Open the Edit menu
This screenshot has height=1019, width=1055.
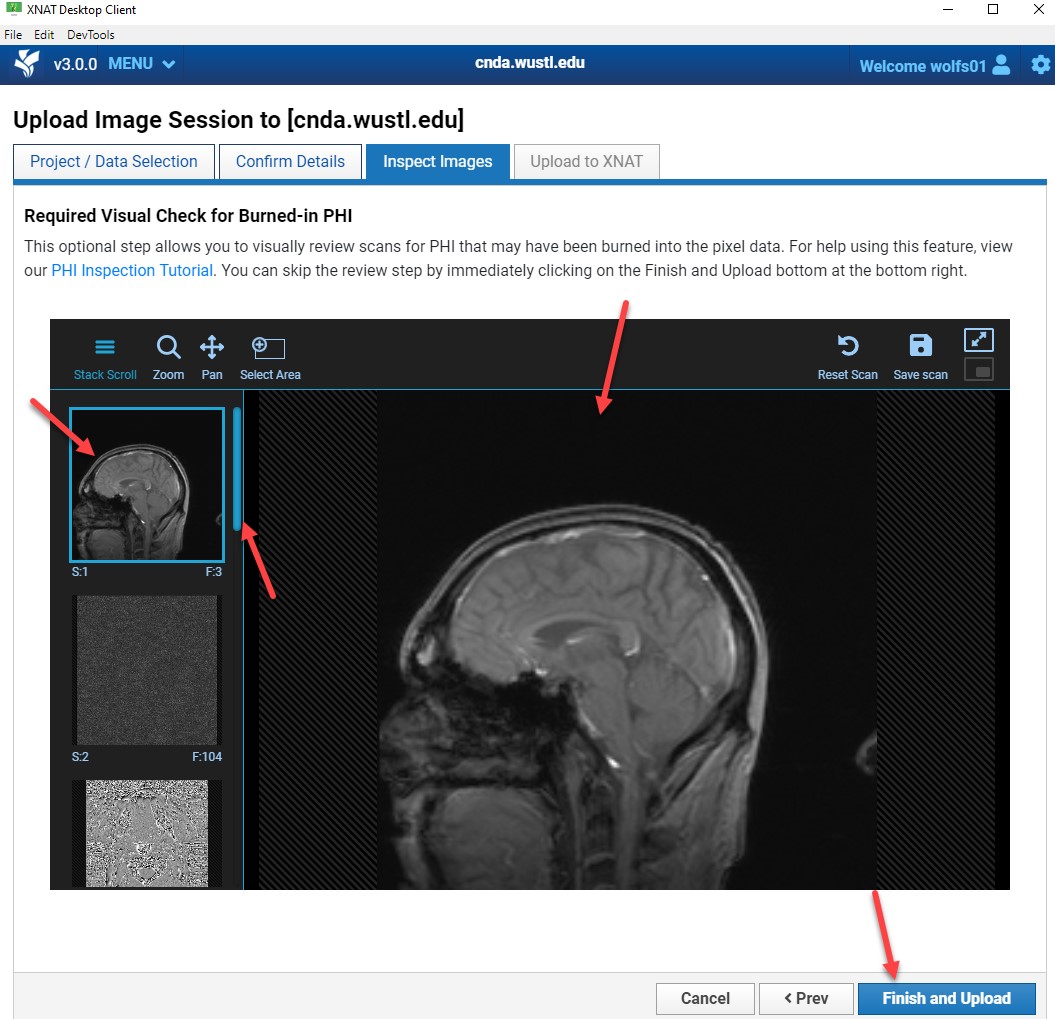tap(44, 34)
